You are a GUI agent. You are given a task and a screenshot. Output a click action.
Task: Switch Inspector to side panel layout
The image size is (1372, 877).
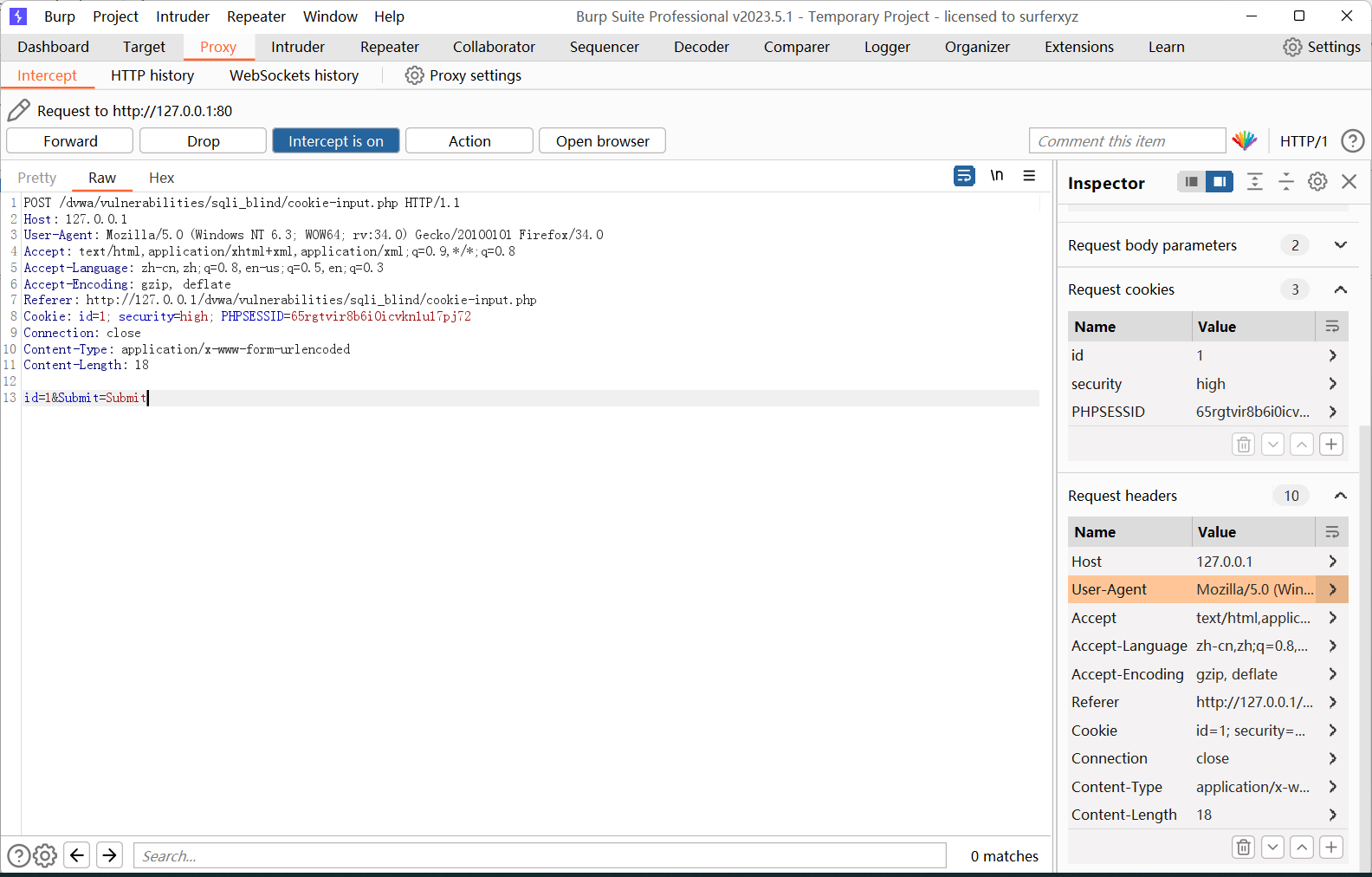pos(1220,182)
